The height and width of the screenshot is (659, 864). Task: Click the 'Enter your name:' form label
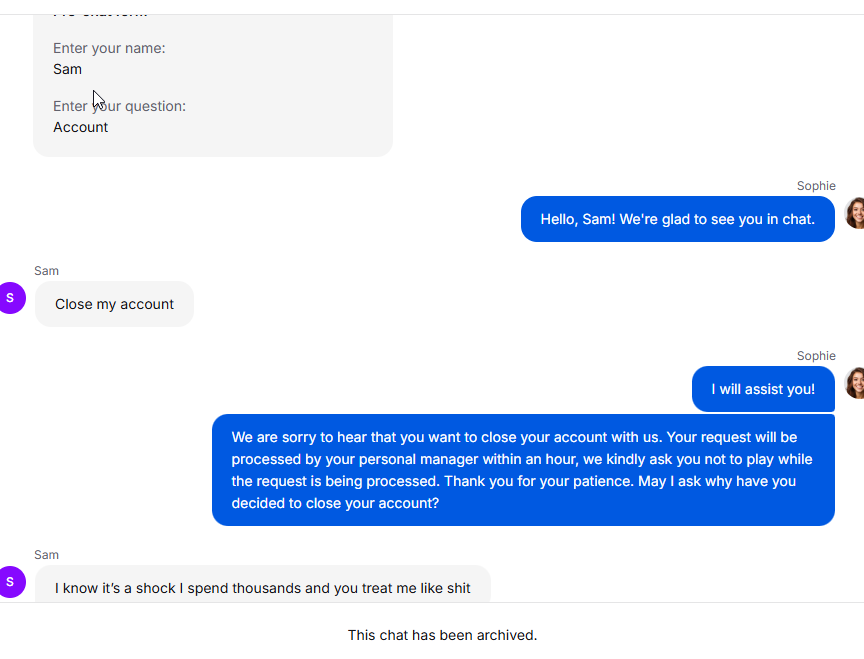109,48
